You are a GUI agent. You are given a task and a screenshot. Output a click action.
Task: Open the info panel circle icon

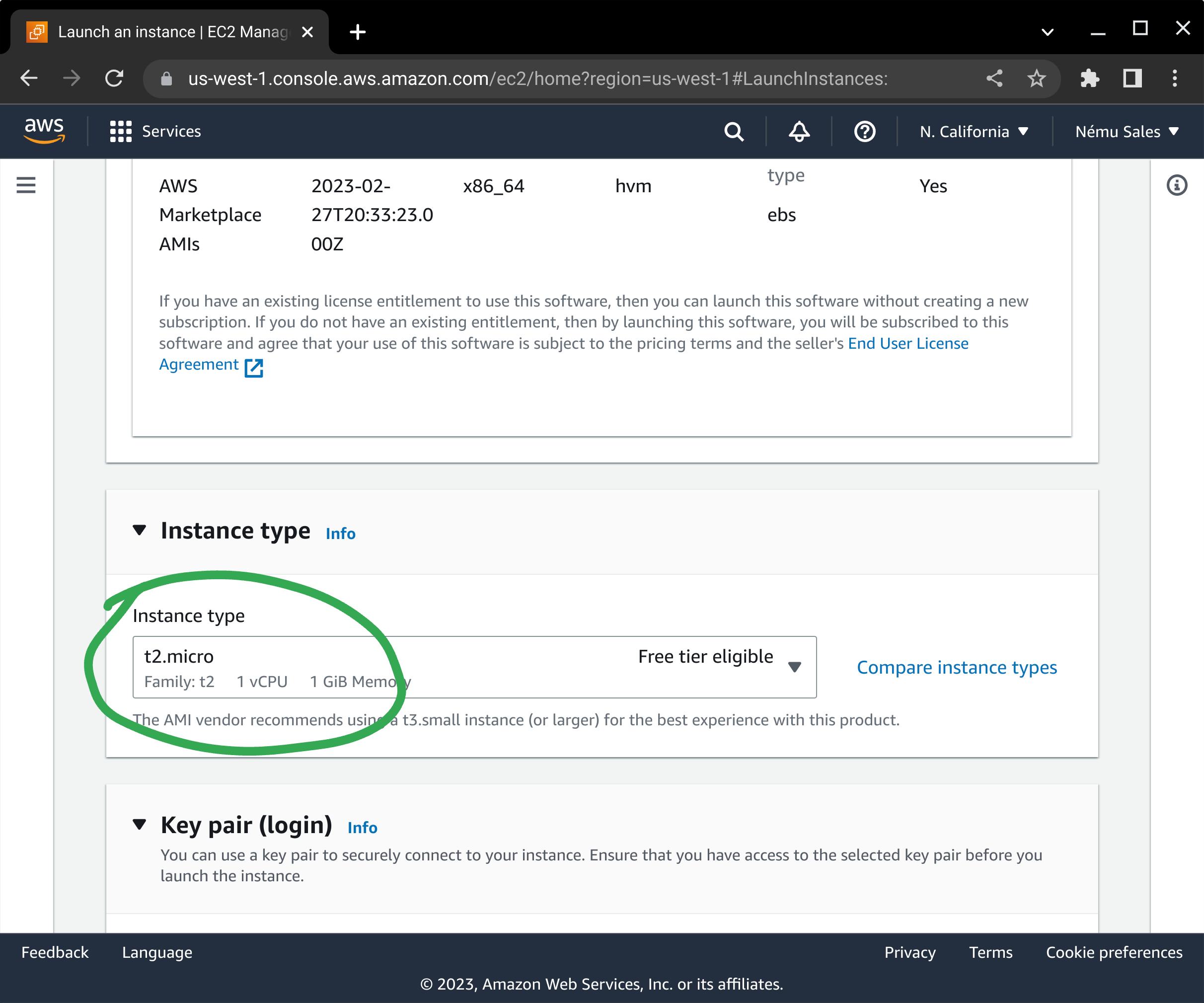(1177, 185)
